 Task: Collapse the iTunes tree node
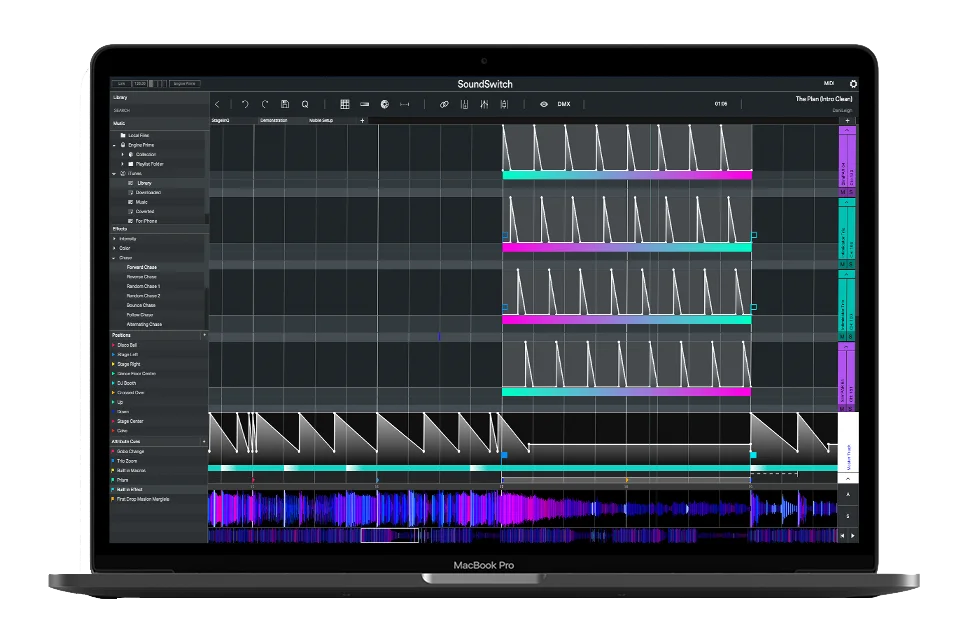(115, 174)
